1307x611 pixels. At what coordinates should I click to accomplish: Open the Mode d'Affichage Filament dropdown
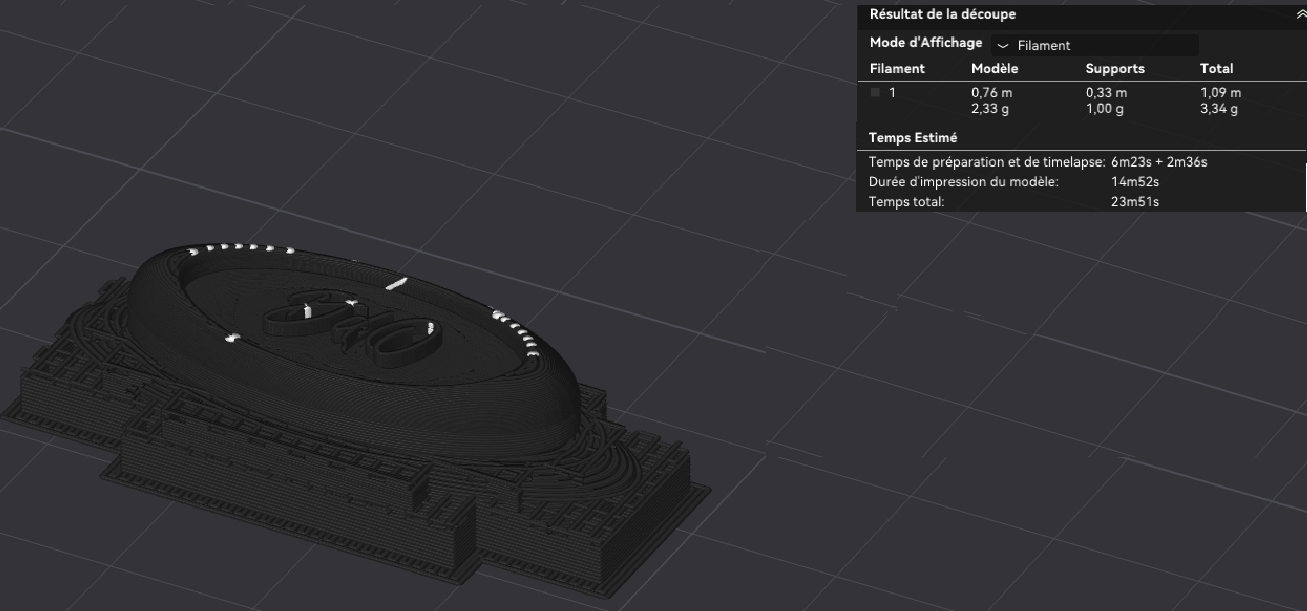(x=1095, y=45)
